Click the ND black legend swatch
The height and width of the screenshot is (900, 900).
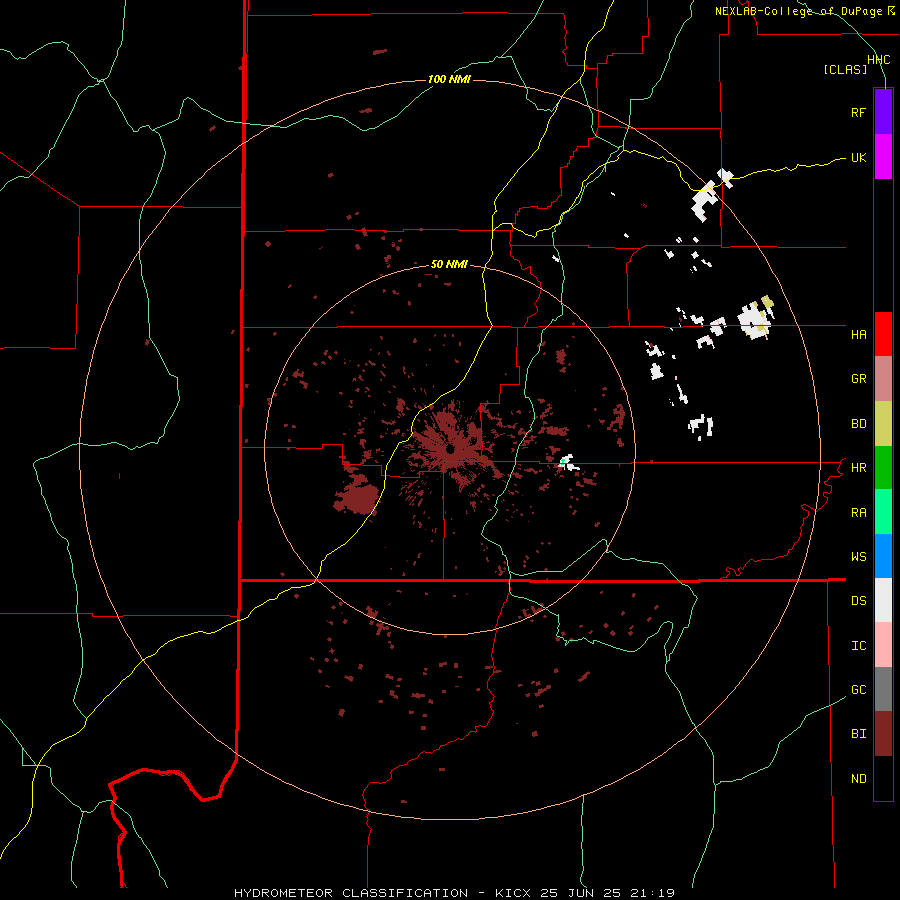883,778
